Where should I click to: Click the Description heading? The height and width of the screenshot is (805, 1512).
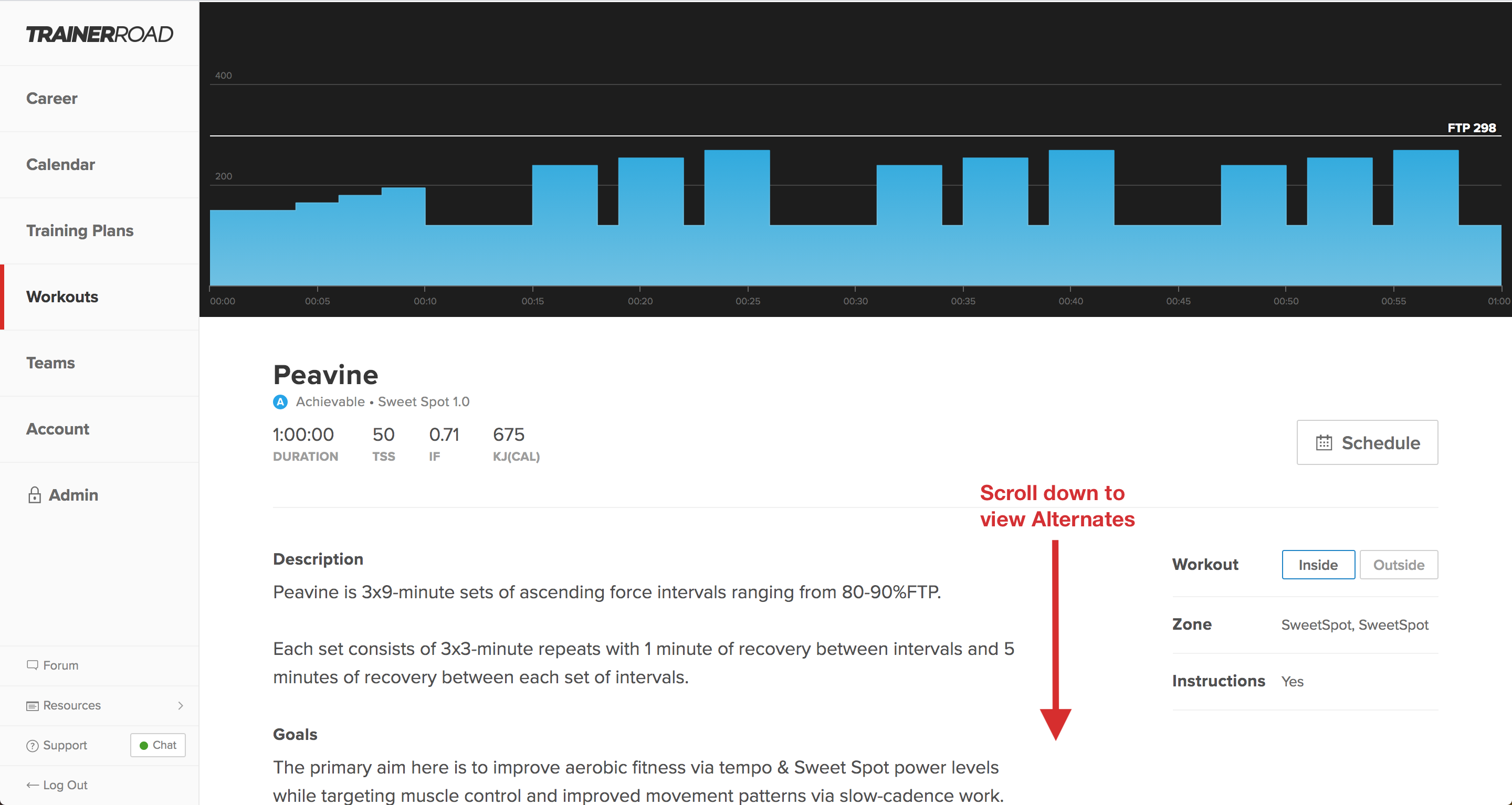[318, 559]
